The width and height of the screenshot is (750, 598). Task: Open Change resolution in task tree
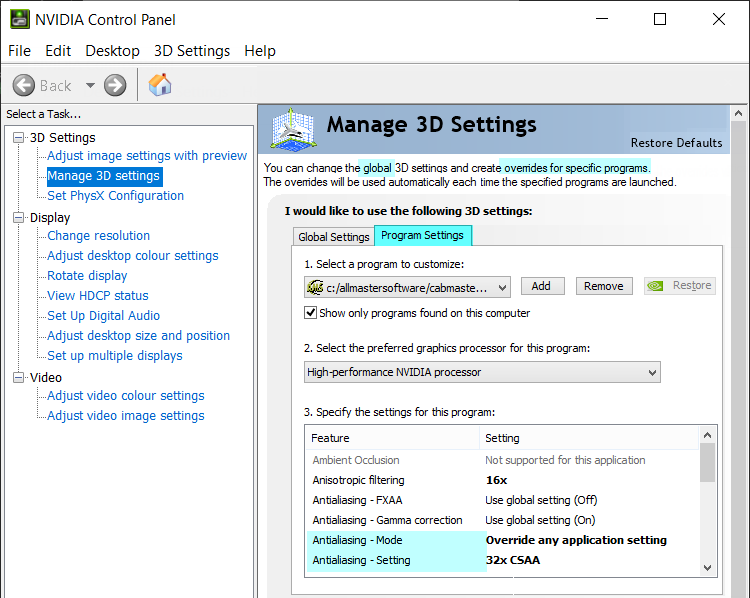(98, 236)
